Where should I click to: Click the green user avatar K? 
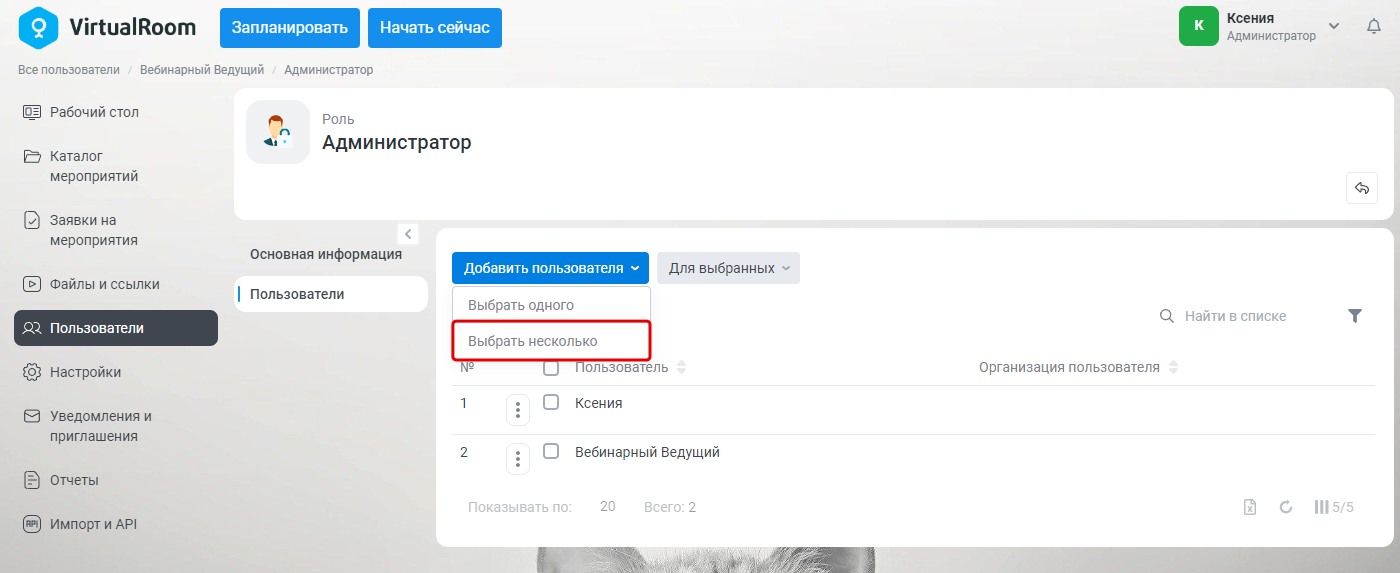click(1199, 26)
